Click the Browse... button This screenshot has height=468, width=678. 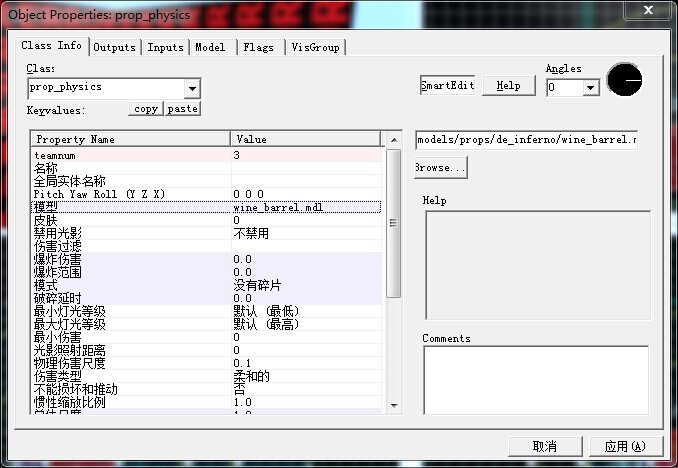coord(440,167)
